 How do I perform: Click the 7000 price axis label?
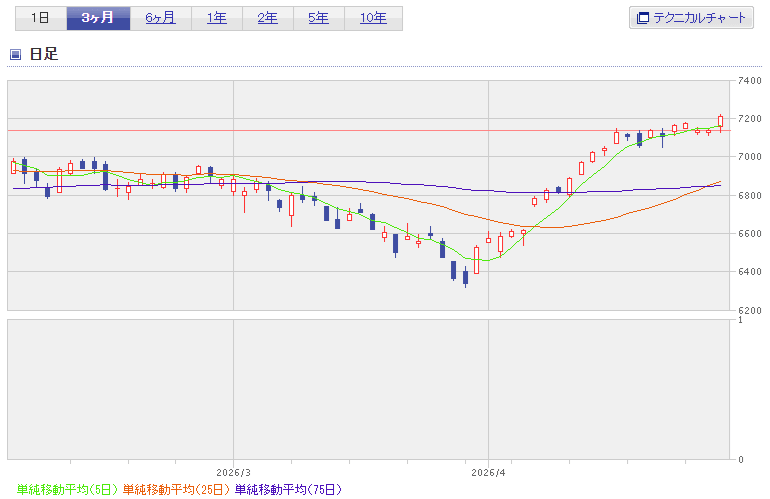click(750, 157)
